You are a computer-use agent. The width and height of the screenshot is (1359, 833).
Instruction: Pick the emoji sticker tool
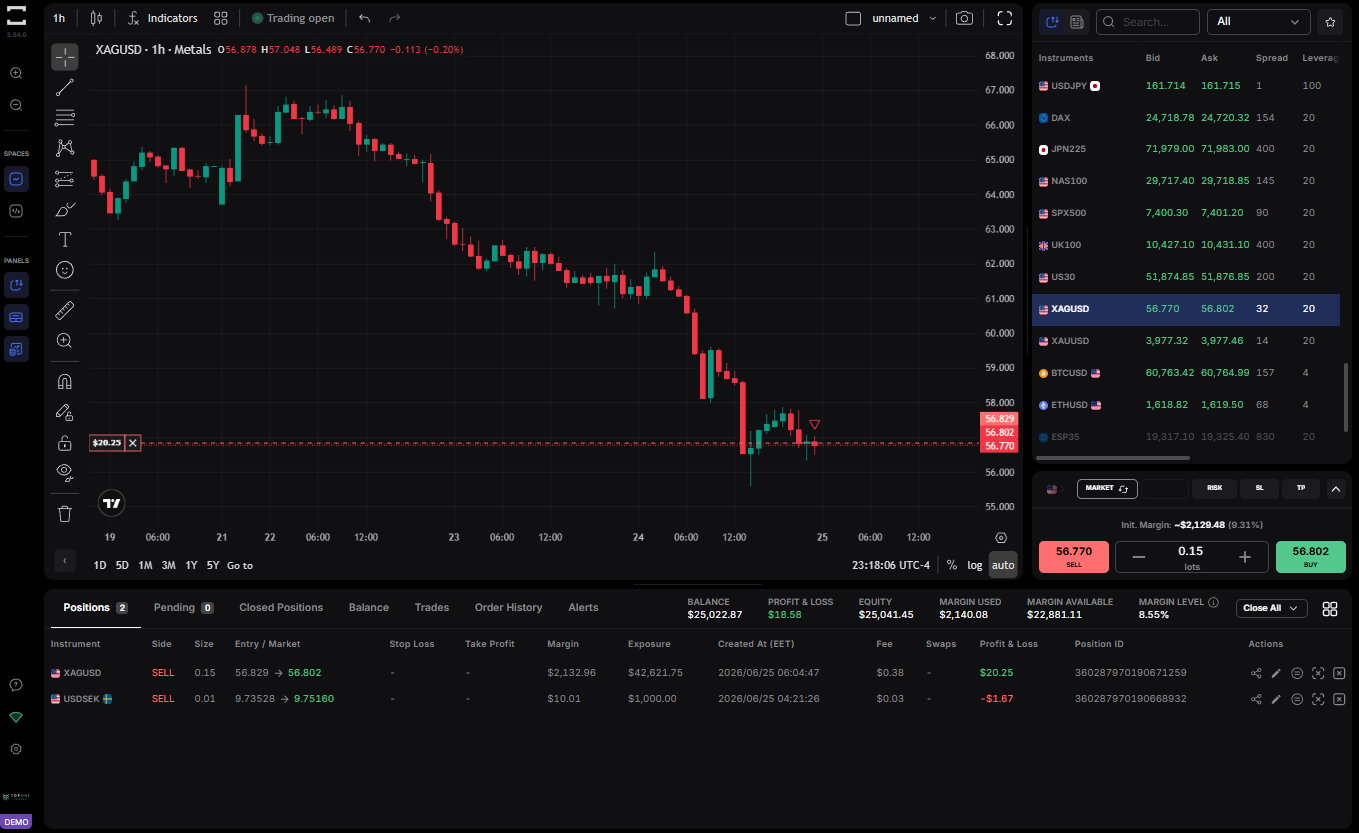click(x=65, y=270)
